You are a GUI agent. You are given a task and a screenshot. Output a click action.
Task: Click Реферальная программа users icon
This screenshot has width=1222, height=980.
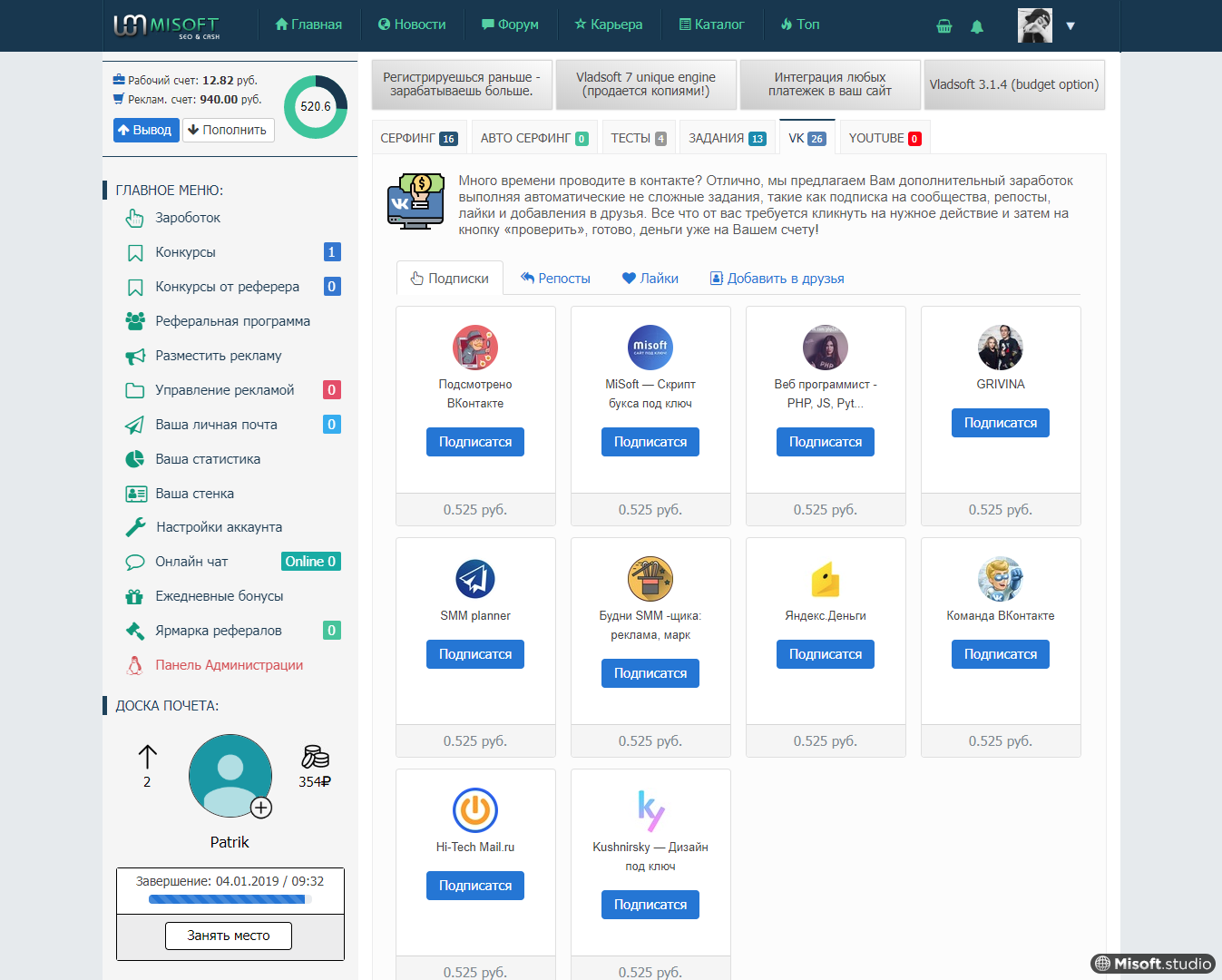pos(135,321)
